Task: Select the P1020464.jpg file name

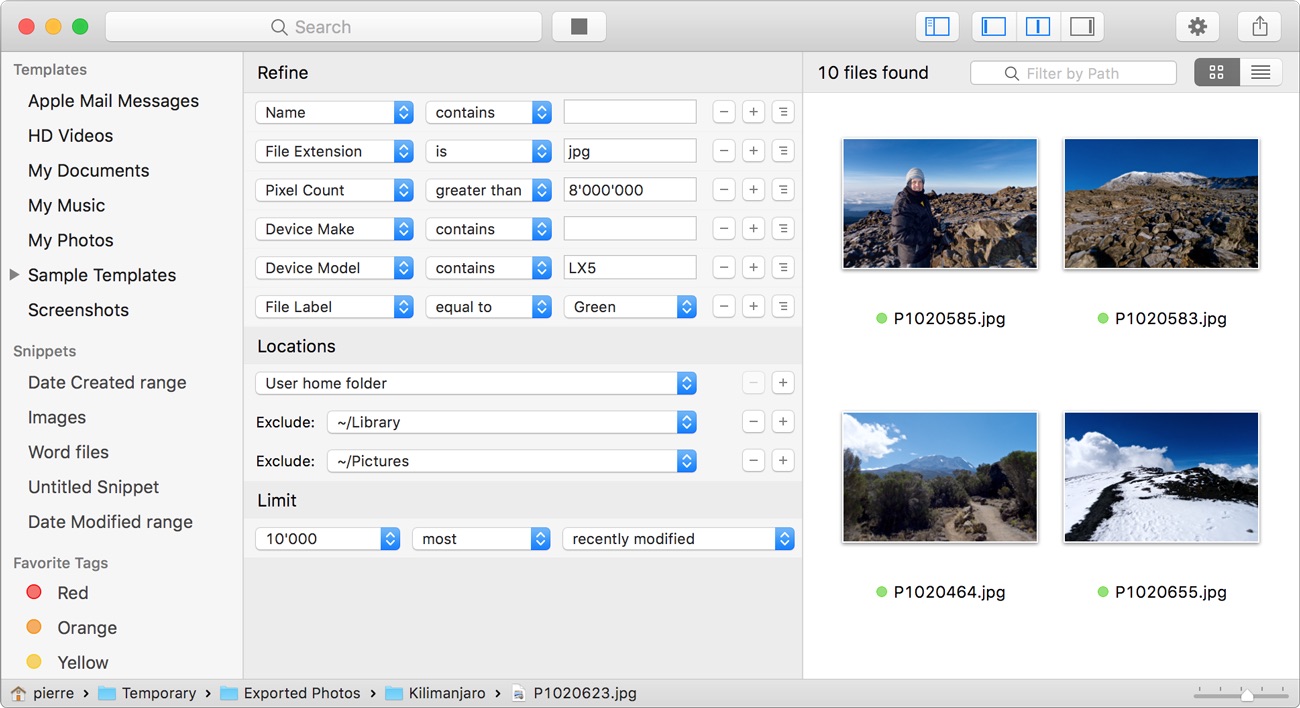Action: pos(949,592)
